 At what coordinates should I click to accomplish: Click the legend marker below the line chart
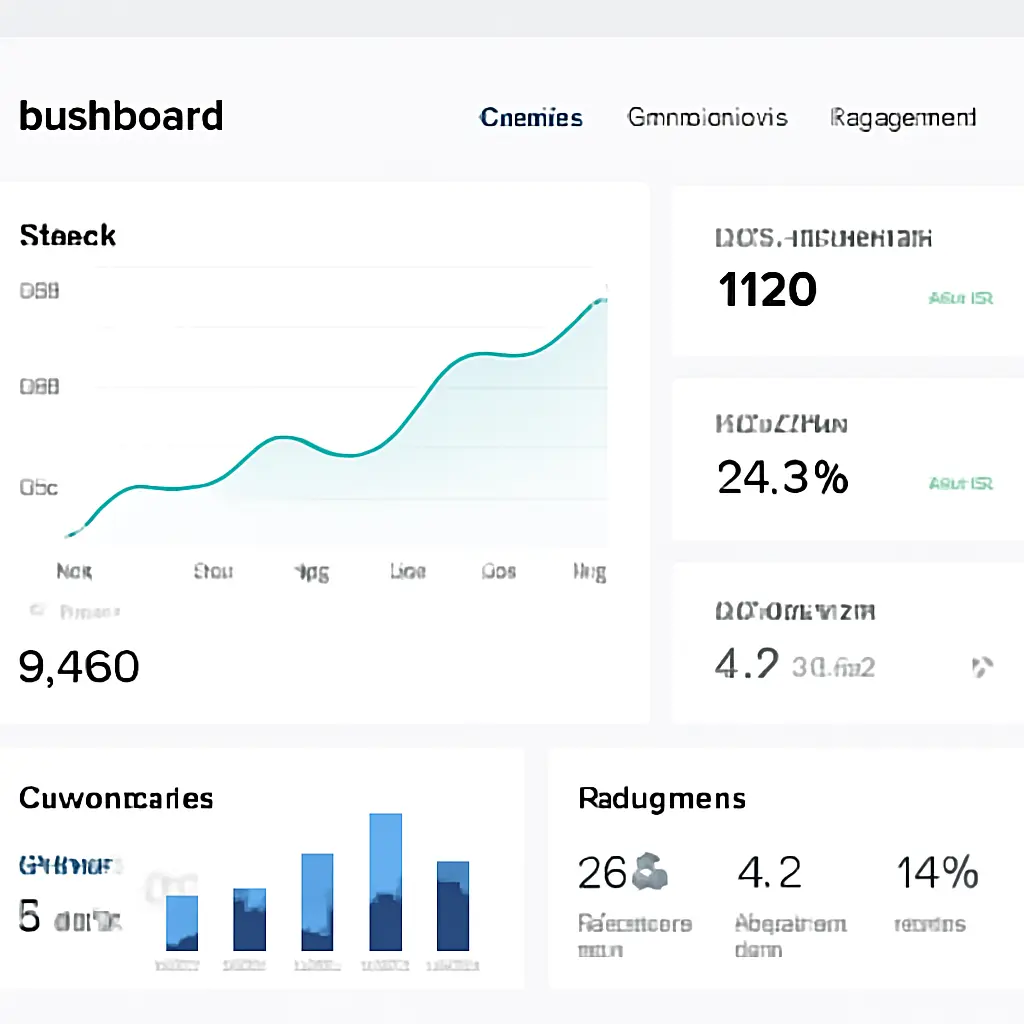click(36, 610)
